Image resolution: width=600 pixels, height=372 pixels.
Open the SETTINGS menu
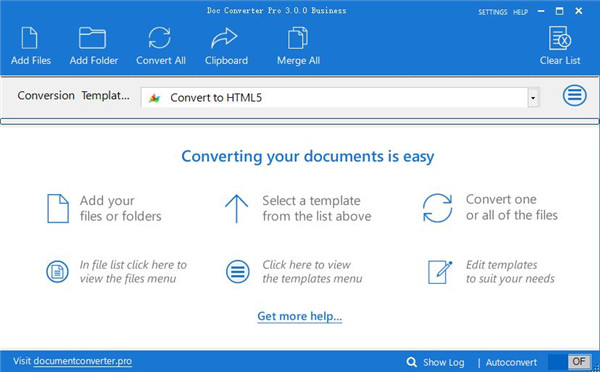tap(492, 12)
